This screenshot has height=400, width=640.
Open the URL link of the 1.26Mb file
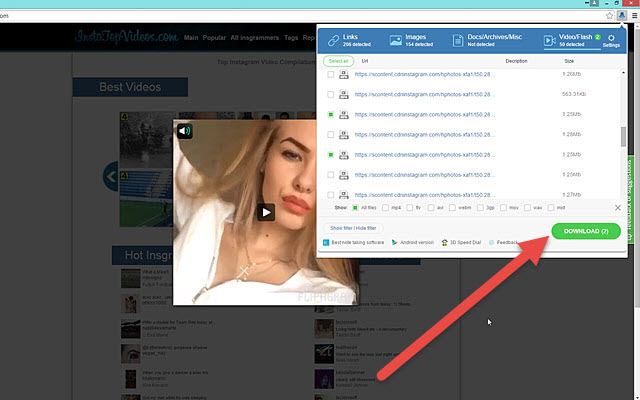coord(425,74)
